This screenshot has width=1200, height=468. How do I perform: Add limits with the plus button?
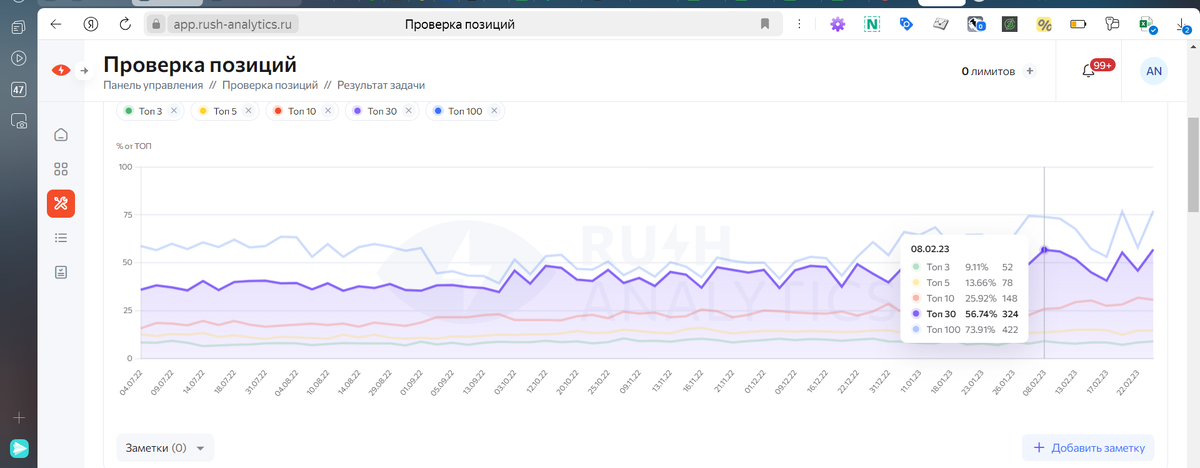[1030, 71]
